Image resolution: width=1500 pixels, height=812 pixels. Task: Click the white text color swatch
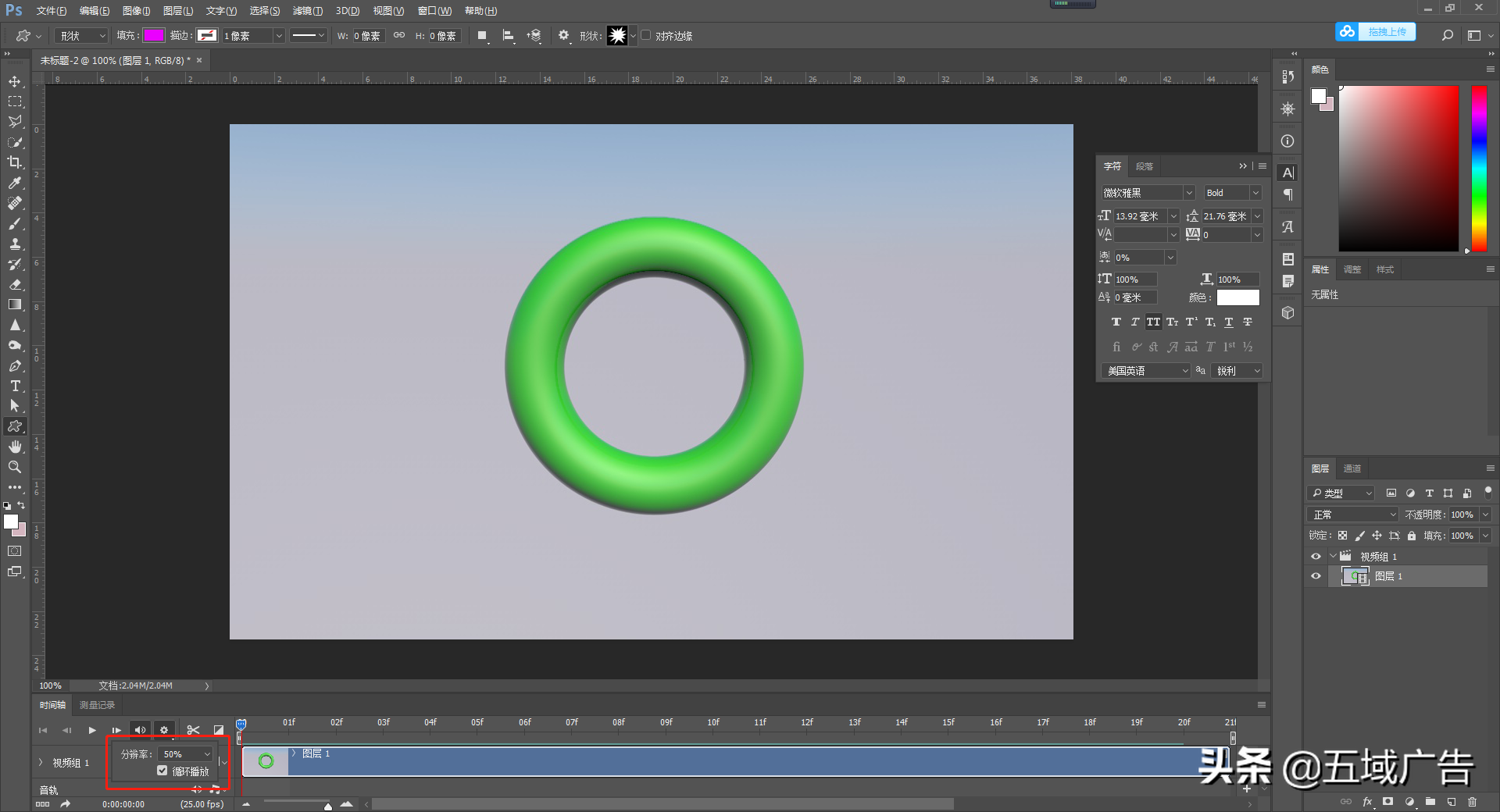pos(1238,297)
